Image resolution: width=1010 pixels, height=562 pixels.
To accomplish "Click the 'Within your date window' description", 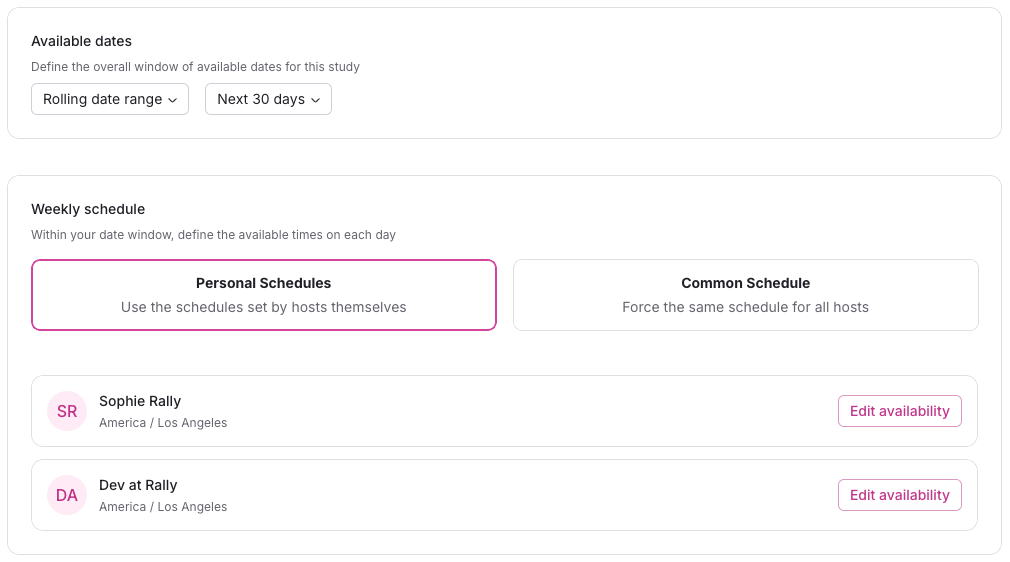I will (x=213, y=235).
